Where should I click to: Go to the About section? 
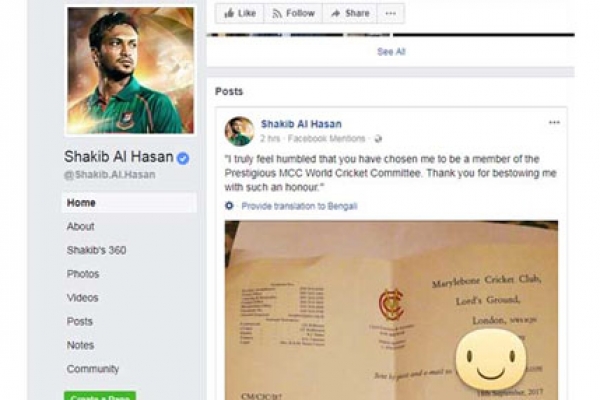pyautogui.click(x=80, y=226)
